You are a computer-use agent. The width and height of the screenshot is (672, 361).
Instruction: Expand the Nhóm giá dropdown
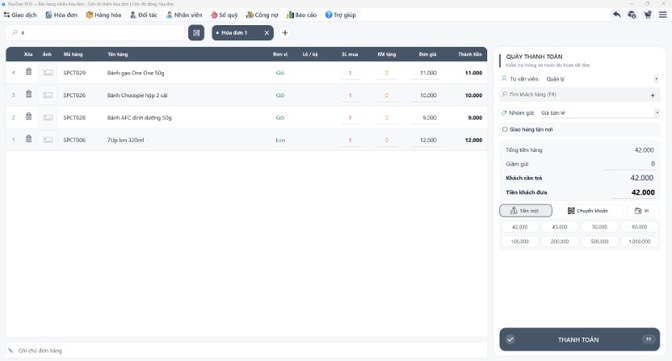[657, 113]
